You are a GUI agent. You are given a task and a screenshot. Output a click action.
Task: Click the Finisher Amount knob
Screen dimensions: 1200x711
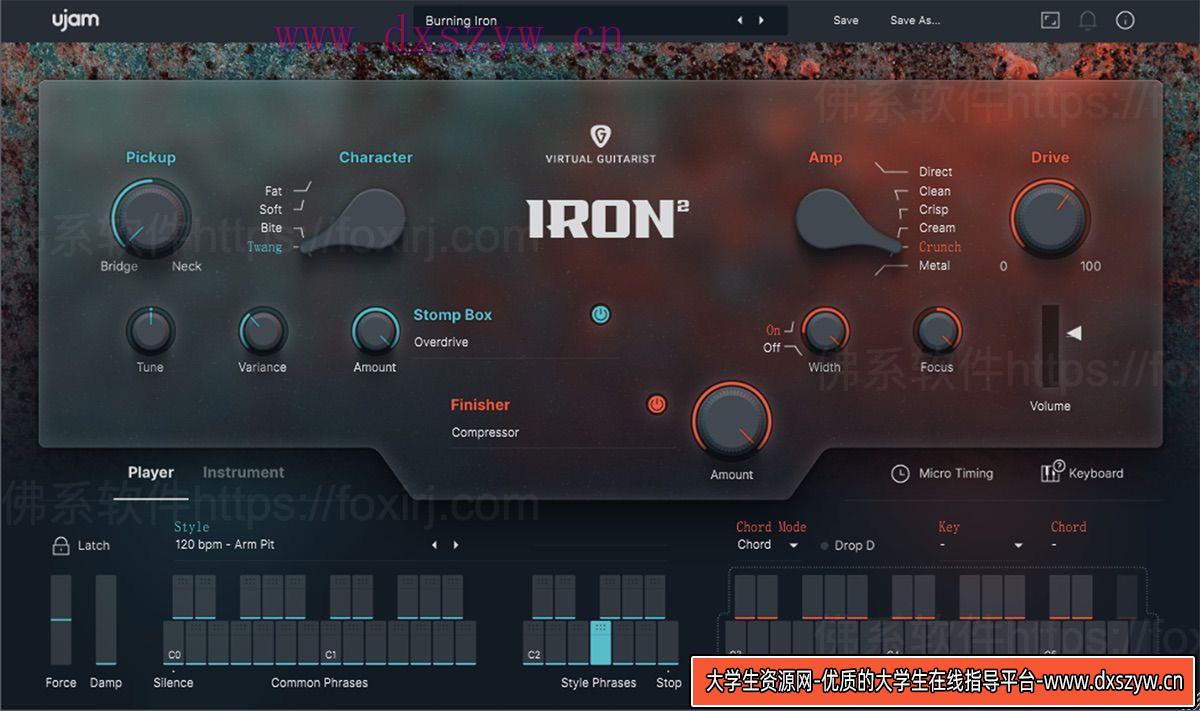click(732, 421)
